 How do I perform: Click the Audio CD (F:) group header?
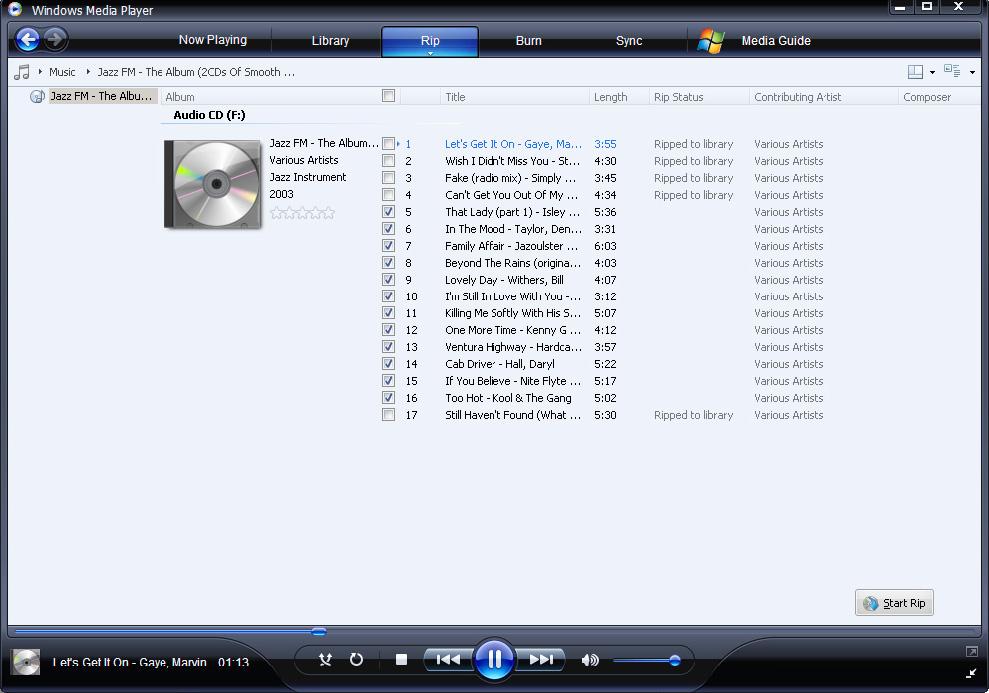(x=209, y=115)
